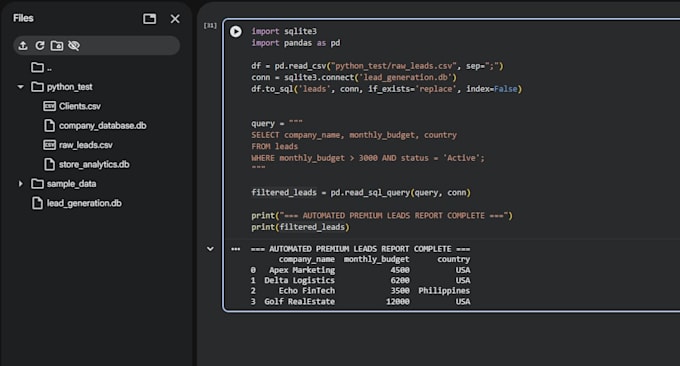Open Clients.csv file
This screenshot has width=680, height=366.
click(x=80, y=106)
